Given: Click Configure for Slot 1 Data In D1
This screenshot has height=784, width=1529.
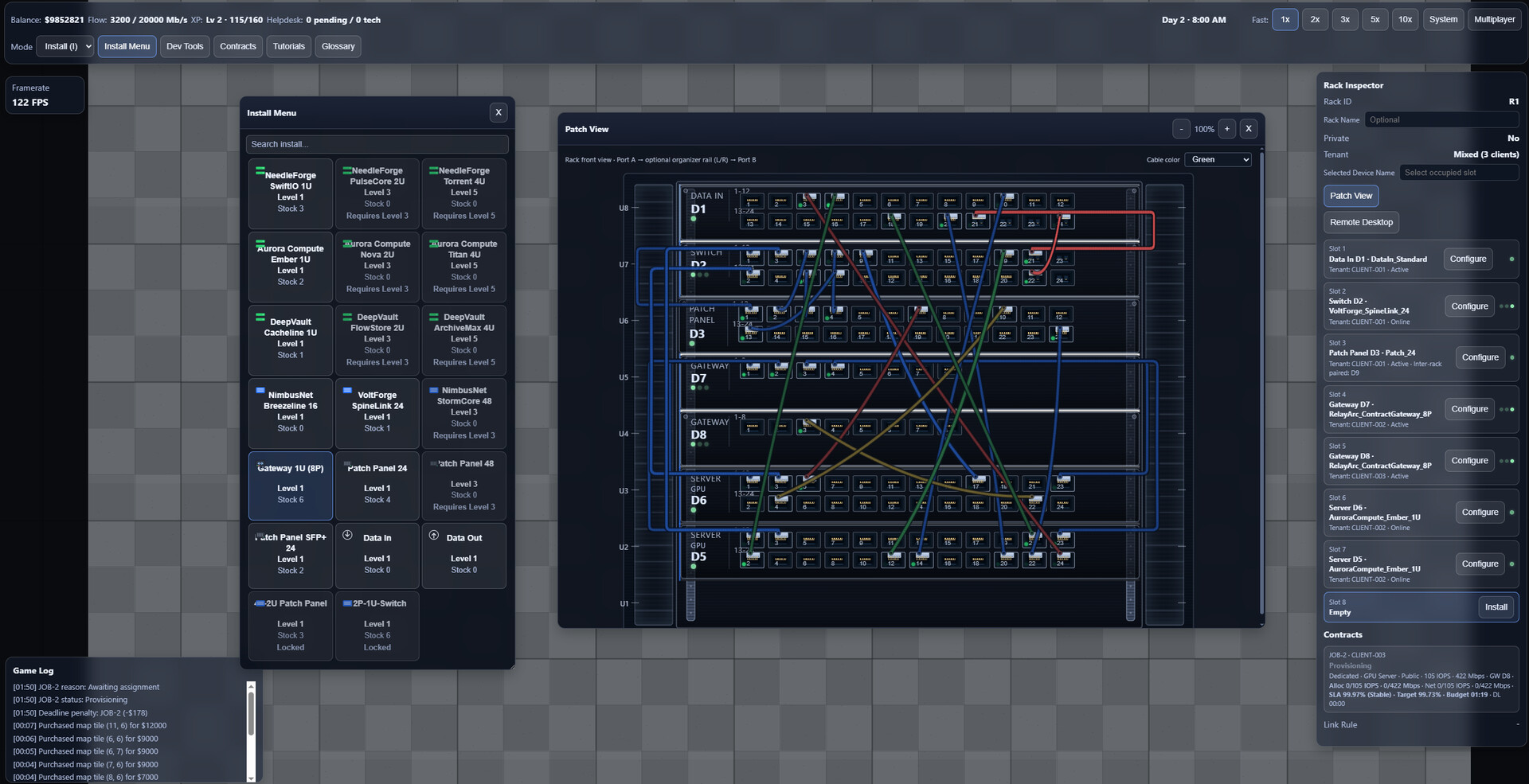Looking at the screenshot, I should tap(1468, 259).
